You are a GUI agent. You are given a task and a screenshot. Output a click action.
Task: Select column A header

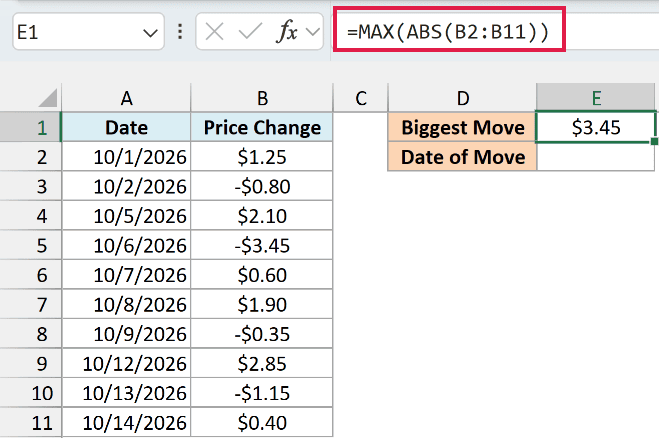click(x=126, y=98)
